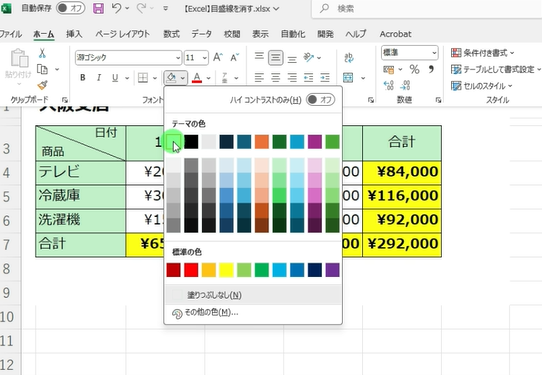Pick the yellow standard color swatch
This screenshot has width=542, height=375.
tap(226, 270)
